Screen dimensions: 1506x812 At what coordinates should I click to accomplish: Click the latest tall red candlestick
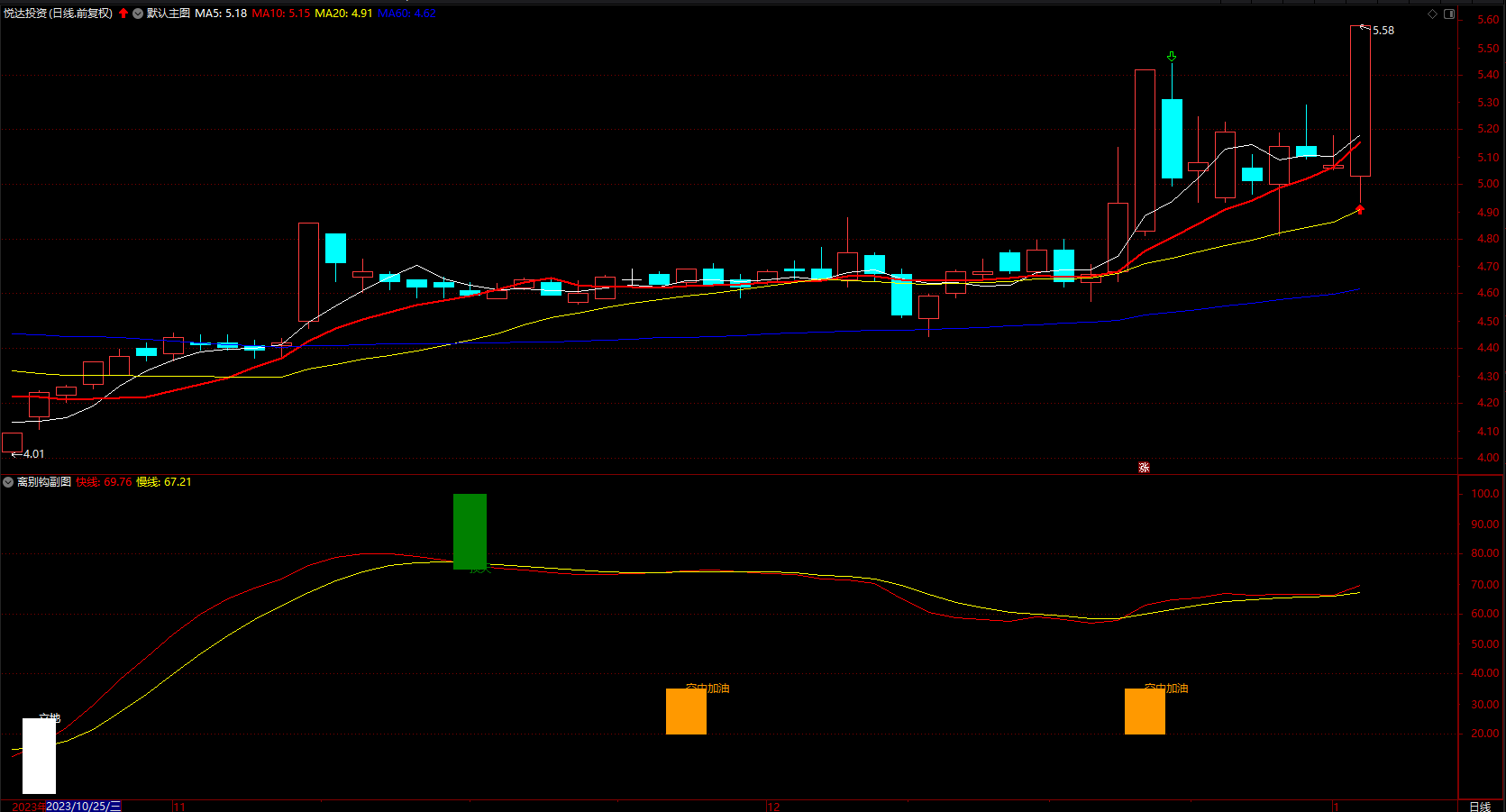click(1360, 101)
